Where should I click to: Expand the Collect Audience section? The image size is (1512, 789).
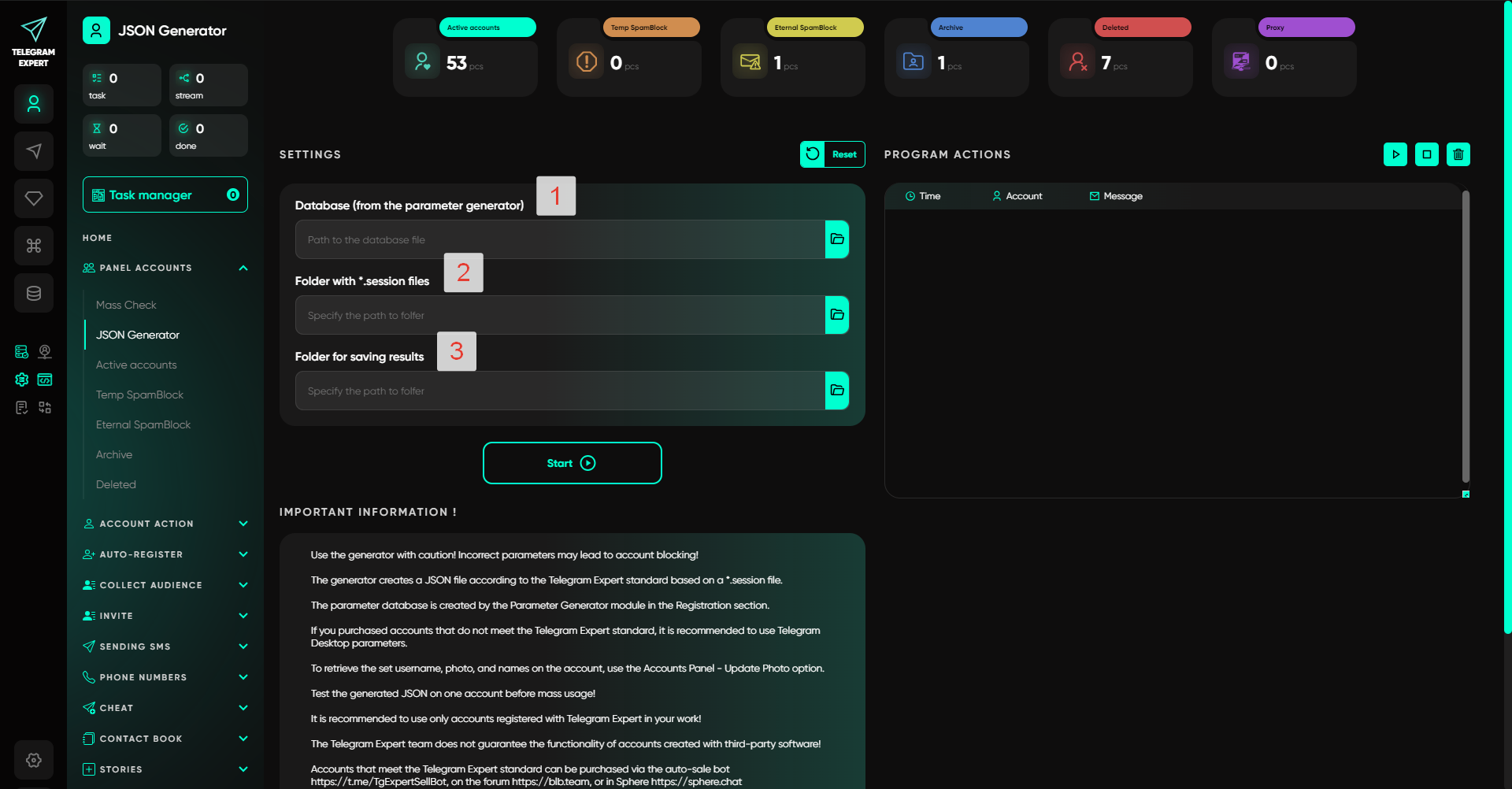(x=243, y=585)
